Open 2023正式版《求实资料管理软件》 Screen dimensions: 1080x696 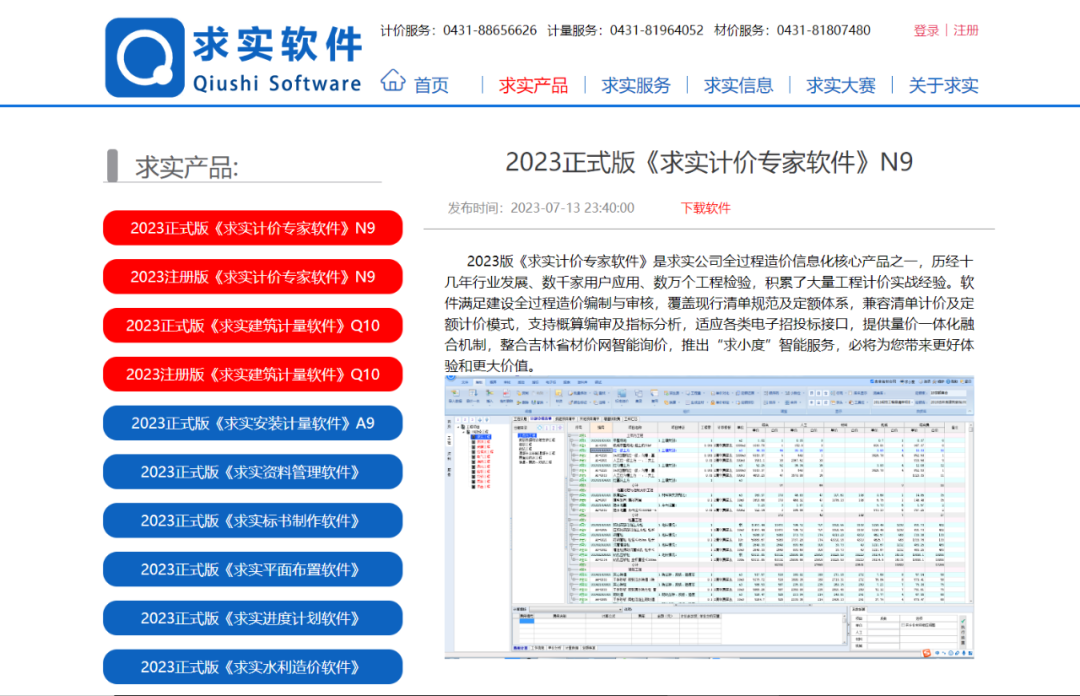click(253, 472)
